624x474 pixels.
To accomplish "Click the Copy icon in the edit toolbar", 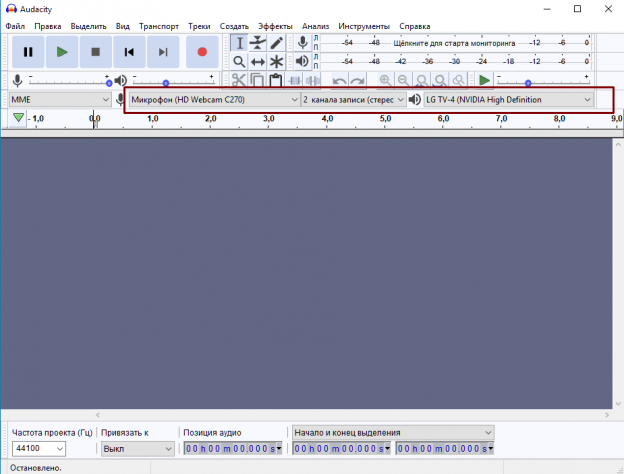I will [x=257, y=80].
